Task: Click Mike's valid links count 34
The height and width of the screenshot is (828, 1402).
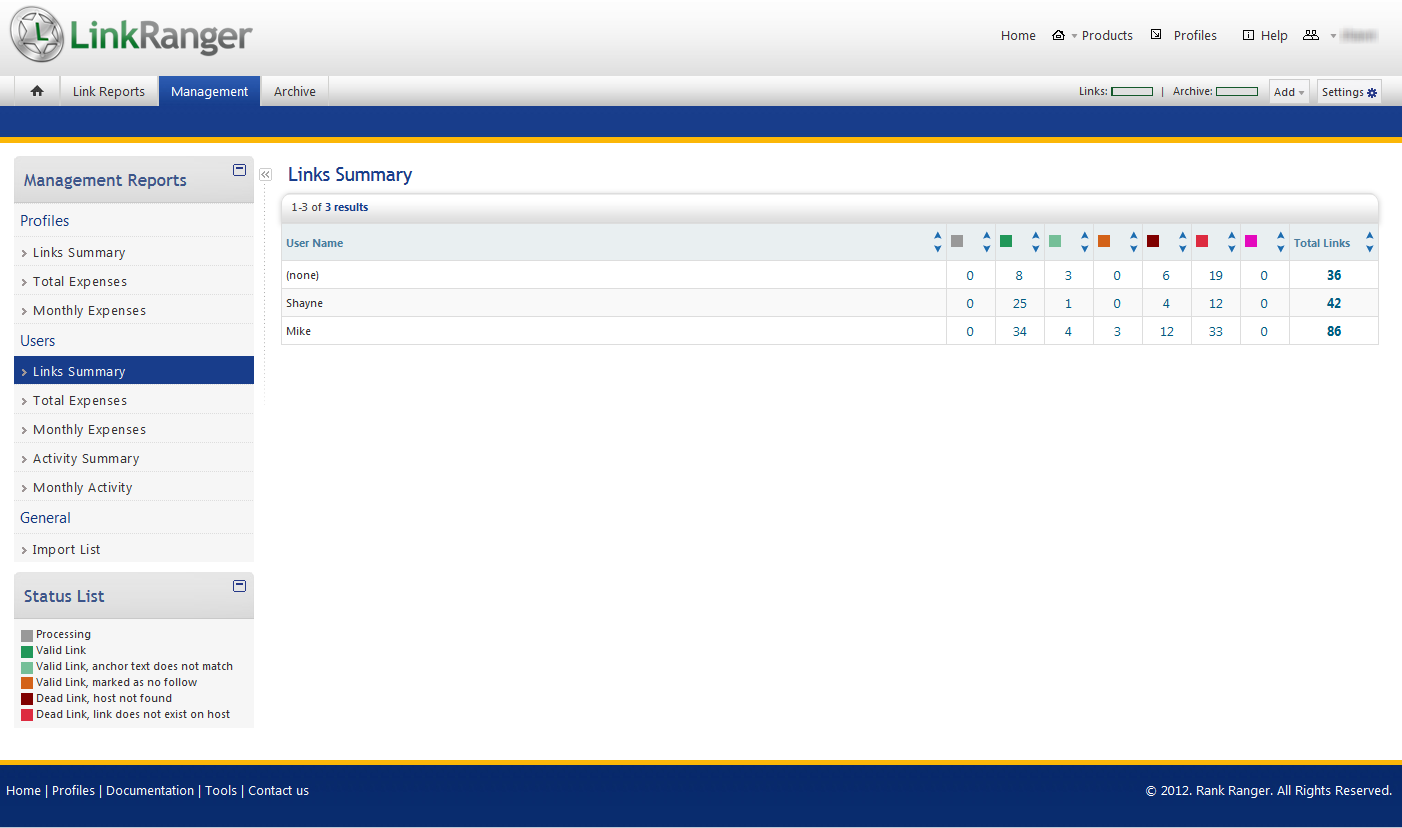Action: pyautogui.click(x=1020, y=331)
